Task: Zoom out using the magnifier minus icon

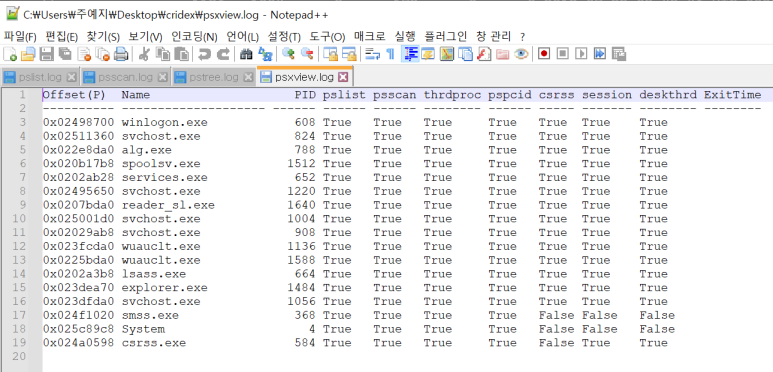Action: (x=308, y=54)
